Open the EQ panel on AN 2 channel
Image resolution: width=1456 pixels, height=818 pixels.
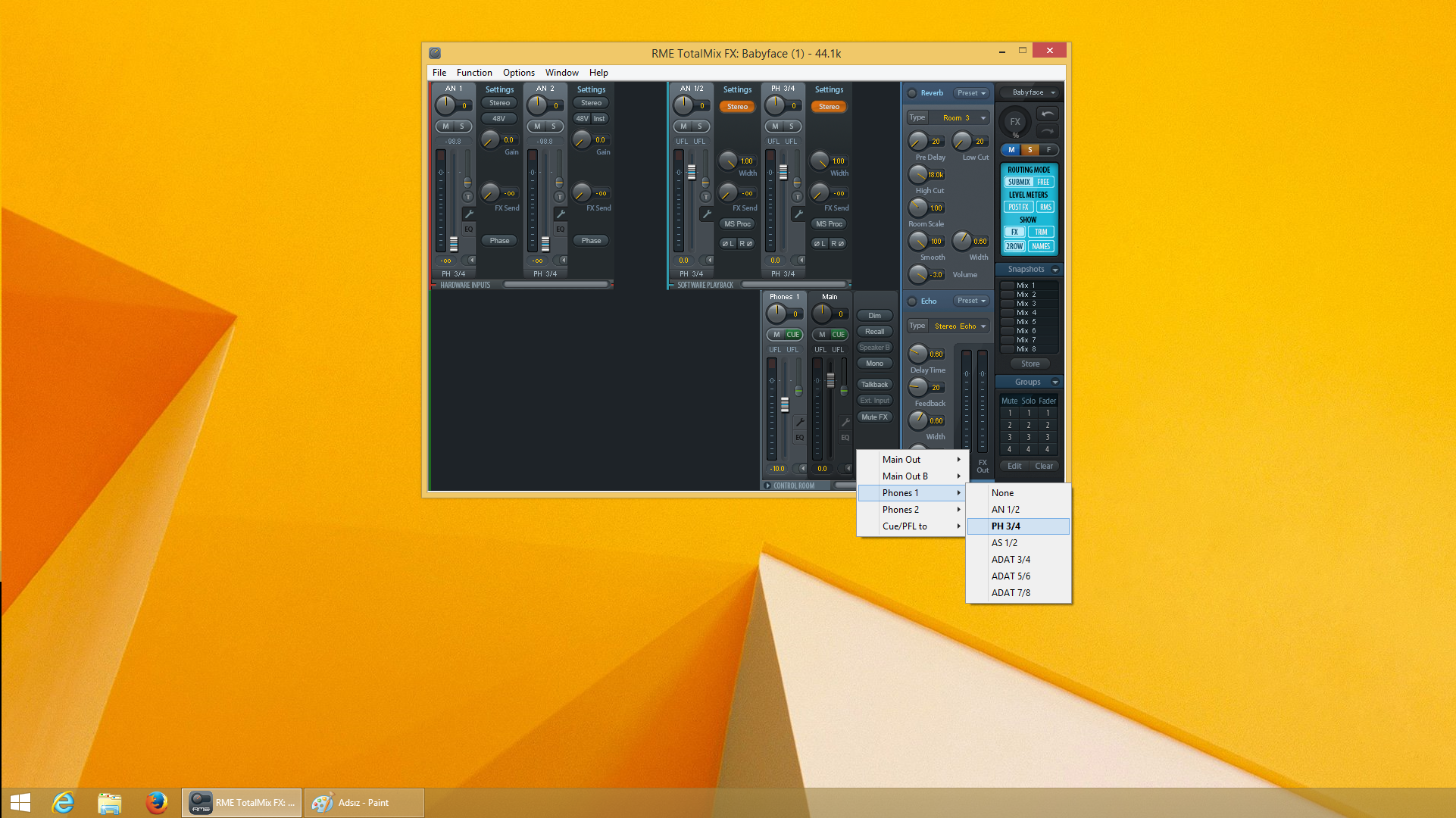click(560, 229)
